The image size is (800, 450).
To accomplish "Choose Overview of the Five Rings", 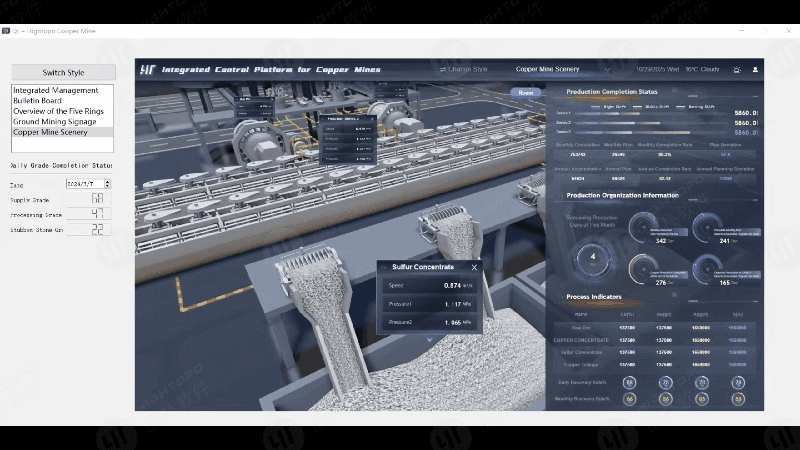I will pyautogui.click(x=58, y=111).
